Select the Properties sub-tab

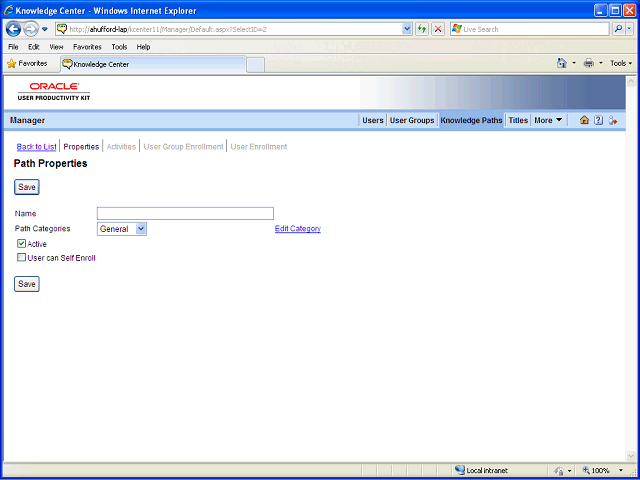[x=81, y=147]
